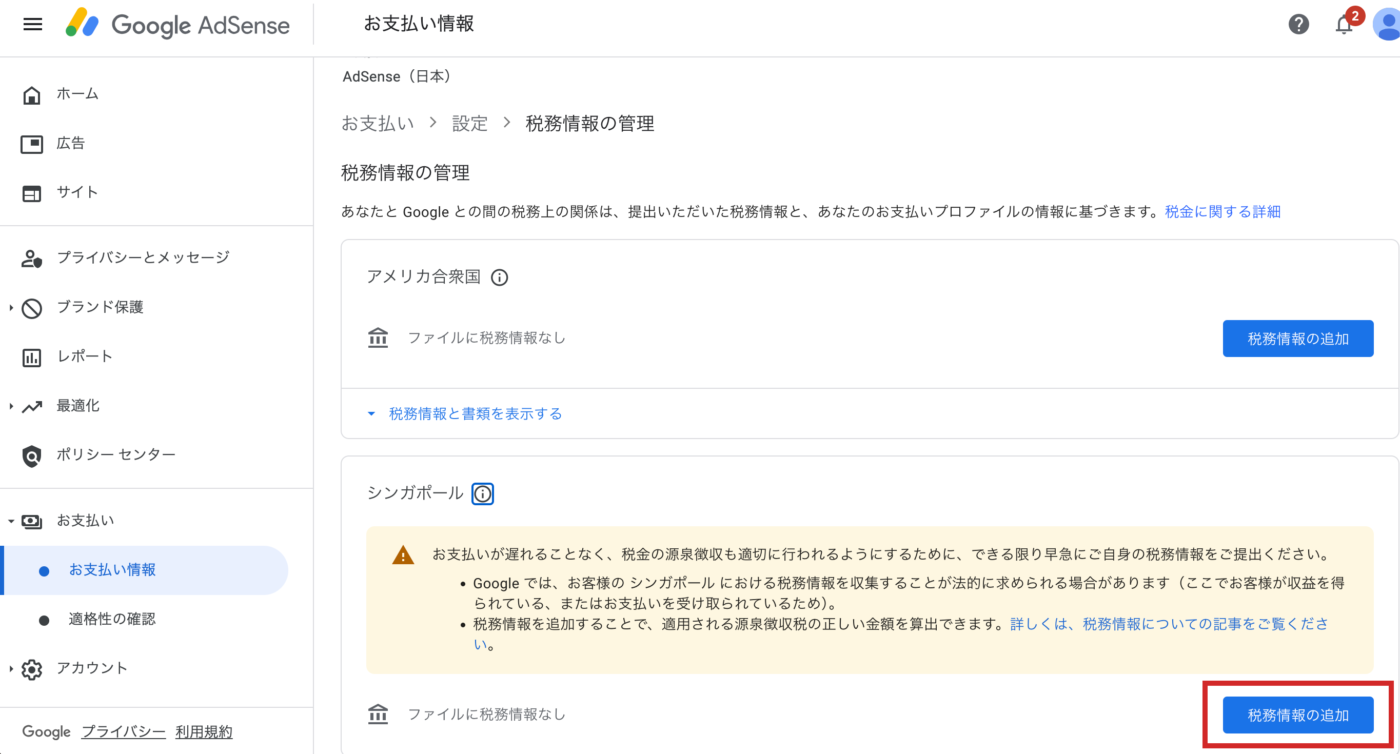Click the 最適化 trend arrow icon
This screenshot has width=1400, height=754.
(32, 406)
